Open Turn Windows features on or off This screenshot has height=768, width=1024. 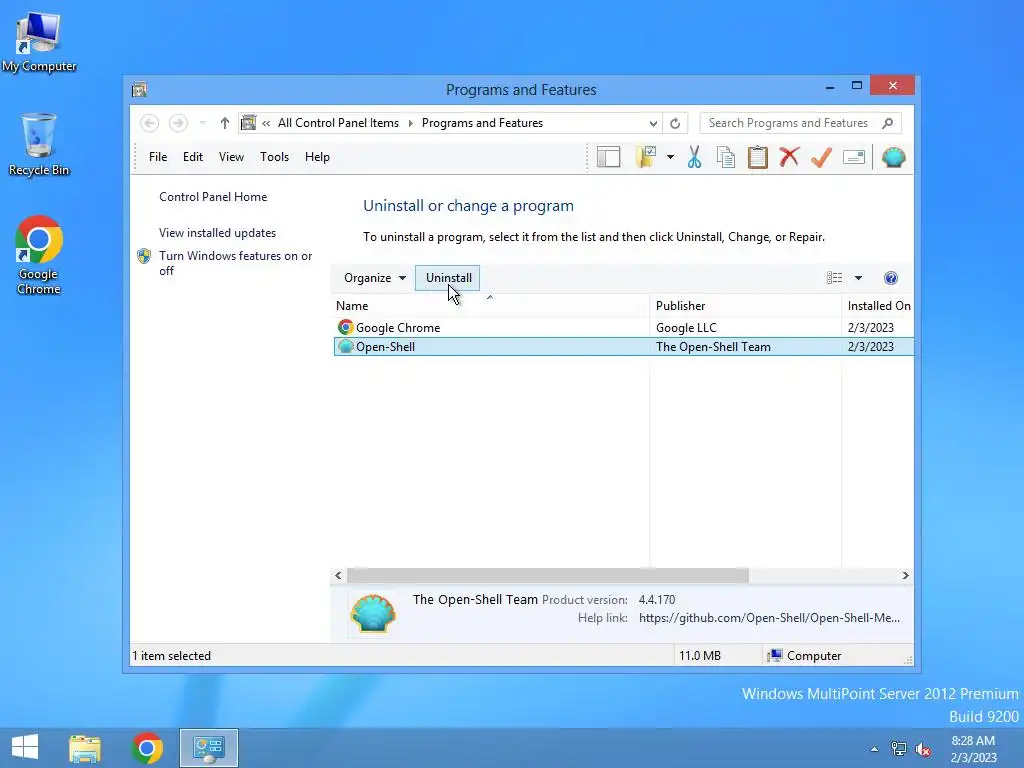point(236,263)
